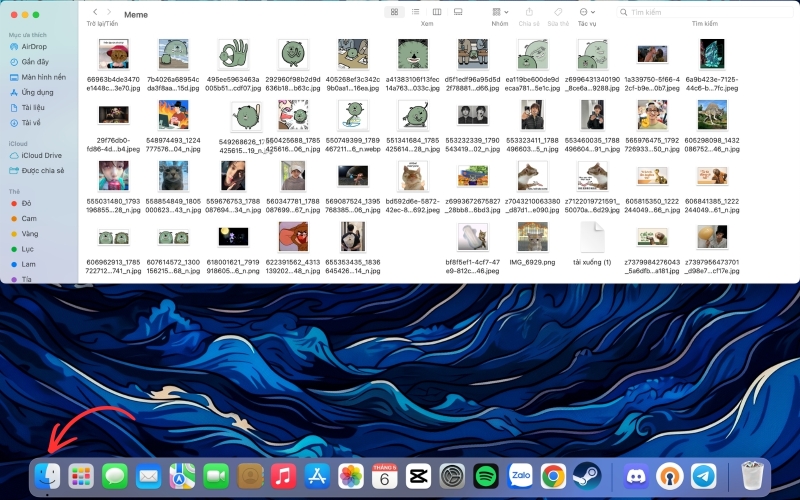Go forward using the Finder forward arrow

click(109, 12)
